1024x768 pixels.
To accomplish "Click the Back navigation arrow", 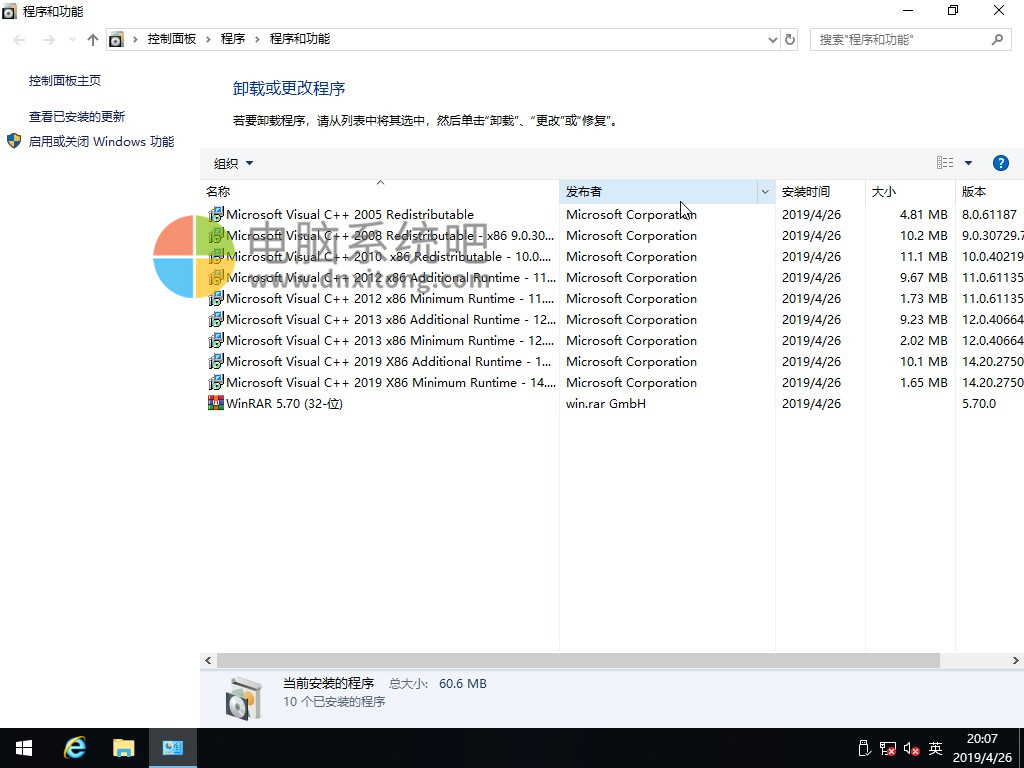I will pos(20,40).
